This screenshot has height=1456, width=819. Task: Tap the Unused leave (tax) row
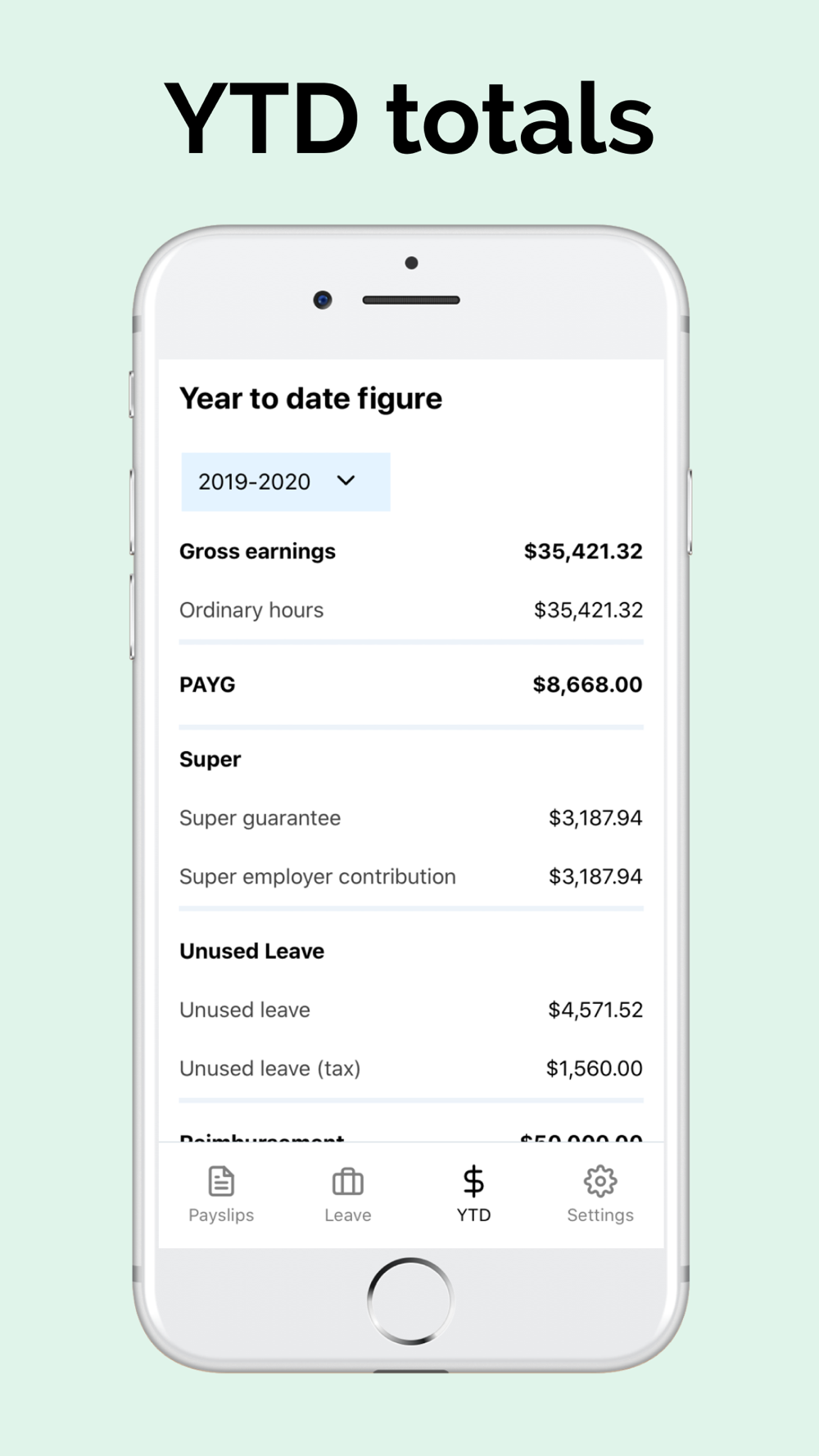pos(411,1069)
